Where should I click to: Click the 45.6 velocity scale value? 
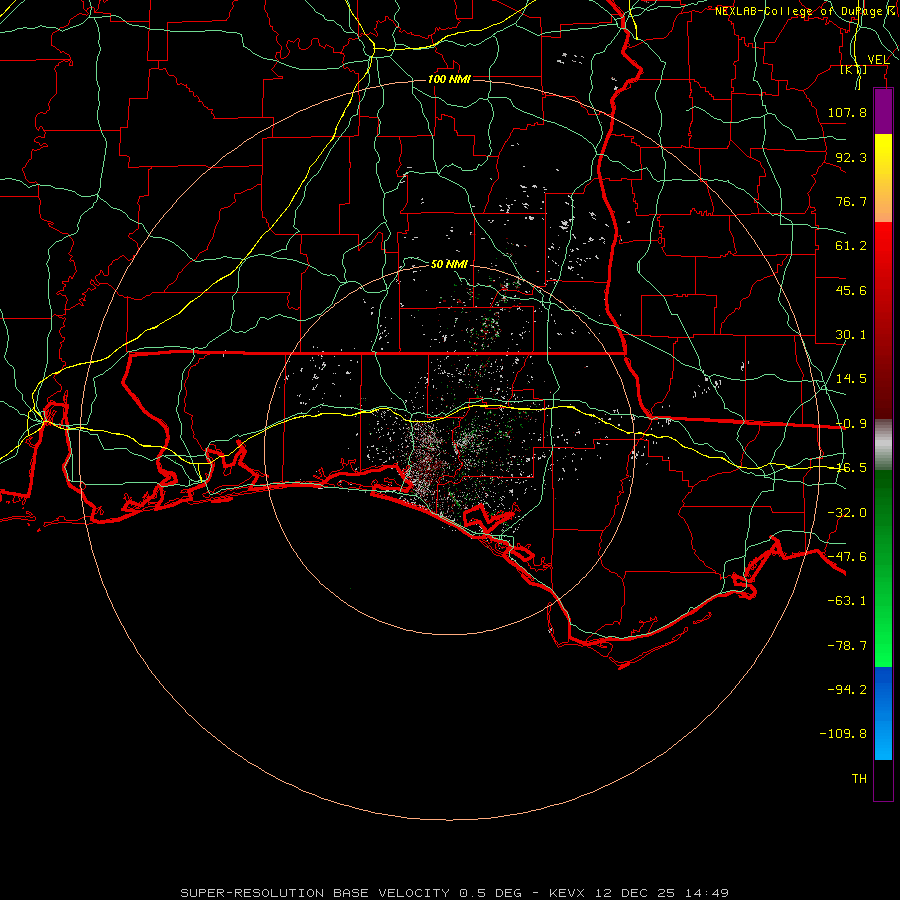point(851,290)
